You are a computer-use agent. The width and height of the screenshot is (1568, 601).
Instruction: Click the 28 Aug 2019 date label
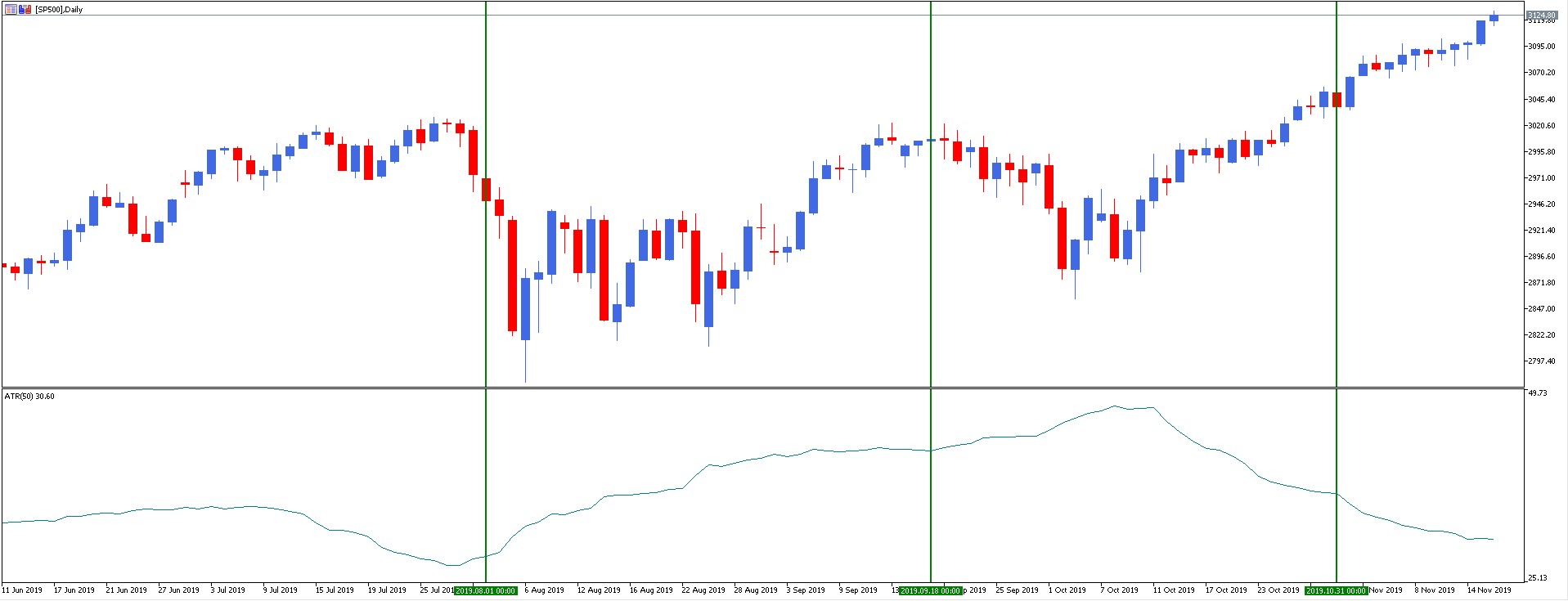coord(756,590)
